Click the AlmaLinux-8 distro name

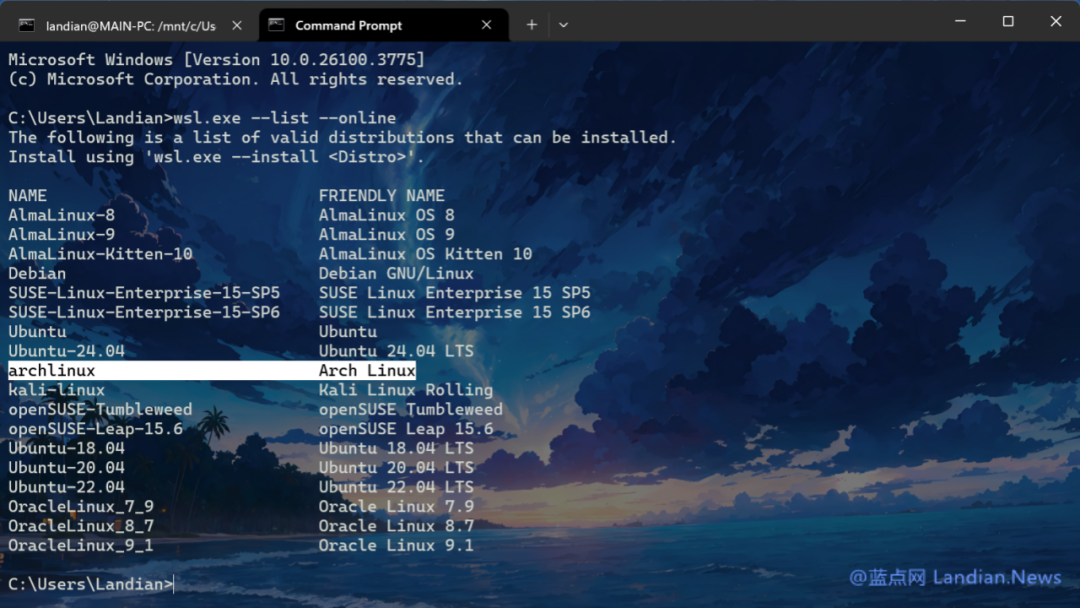pos(61,215)
